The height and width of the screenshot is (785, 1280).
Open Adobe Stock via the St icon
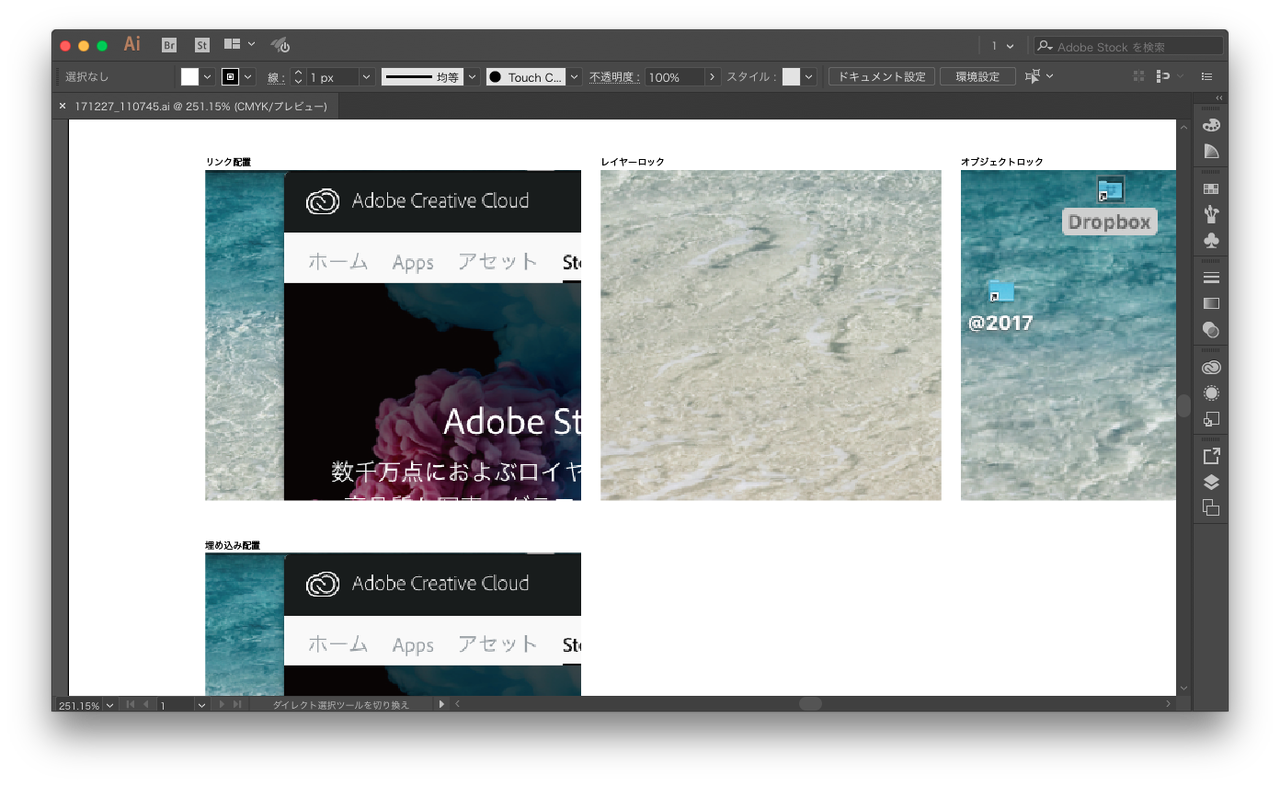click(202, 45)
